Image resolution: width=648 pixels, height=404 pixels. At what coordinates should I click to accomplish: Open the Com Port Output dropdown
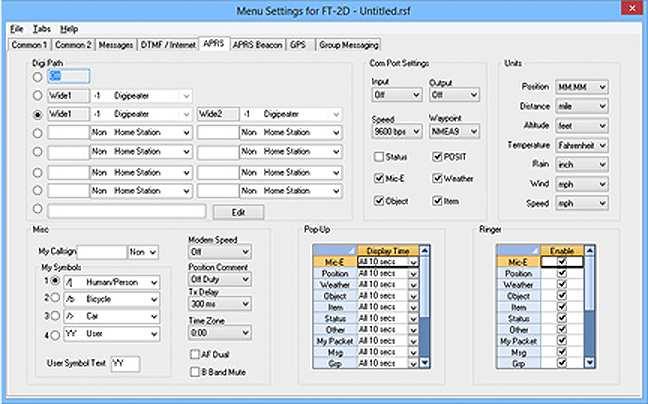tap(454, 95)
